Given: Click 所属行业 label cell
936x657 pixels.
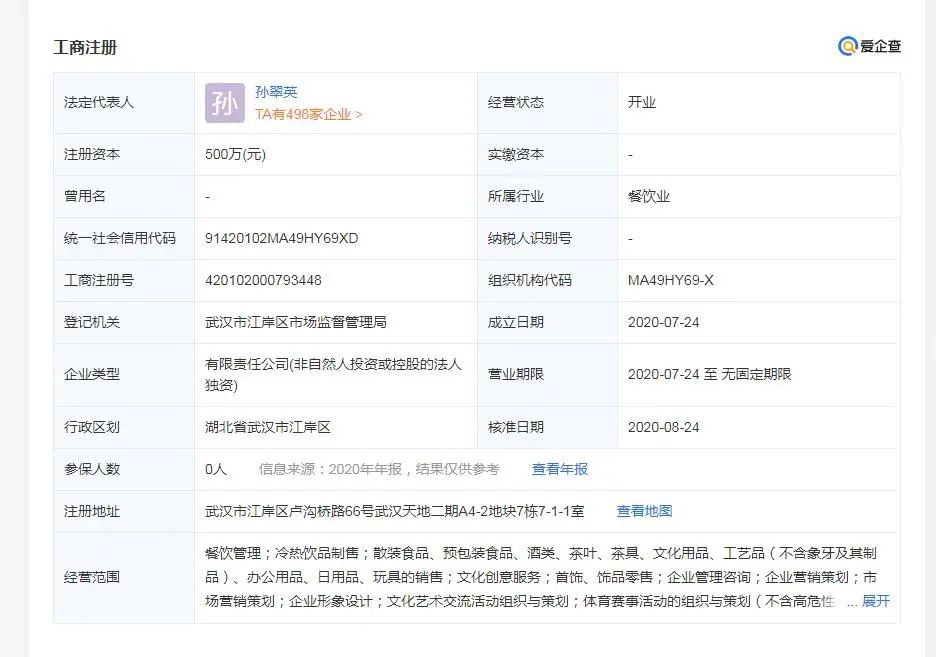Looking at the screenshot, I should click(547, 196).
